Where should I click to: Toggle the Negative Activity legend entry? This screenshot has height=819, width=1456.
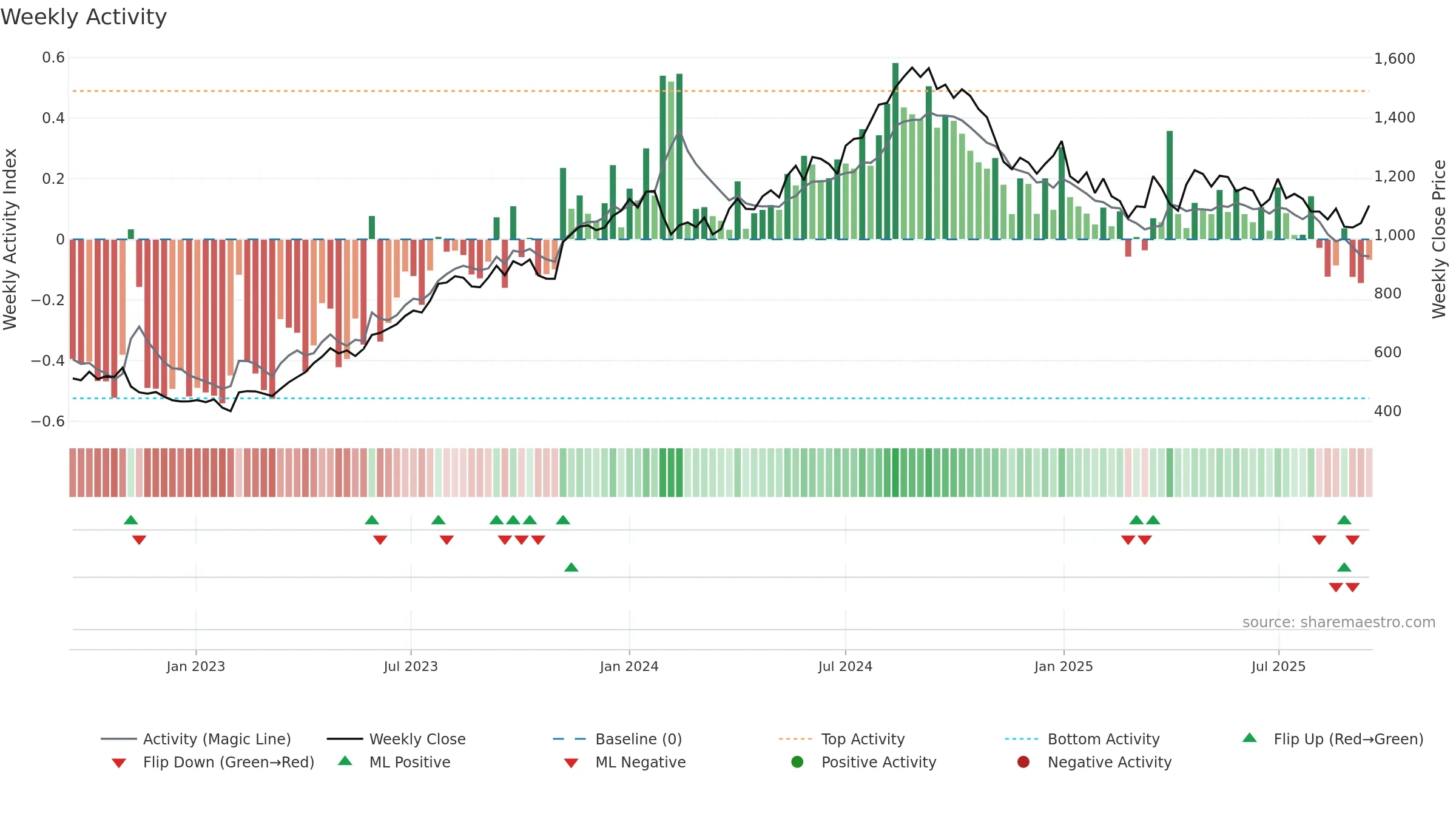click(x=1094, y=762)
